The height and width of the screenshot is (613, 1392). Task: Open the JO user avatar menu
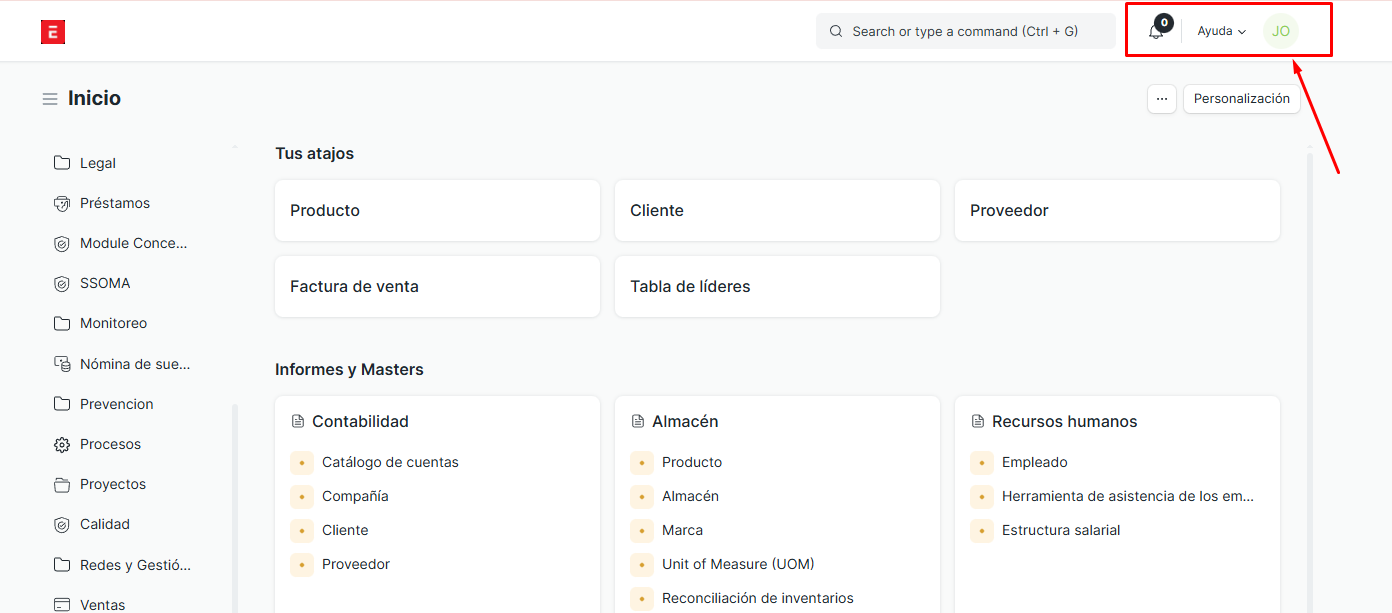click(1280, 31)
